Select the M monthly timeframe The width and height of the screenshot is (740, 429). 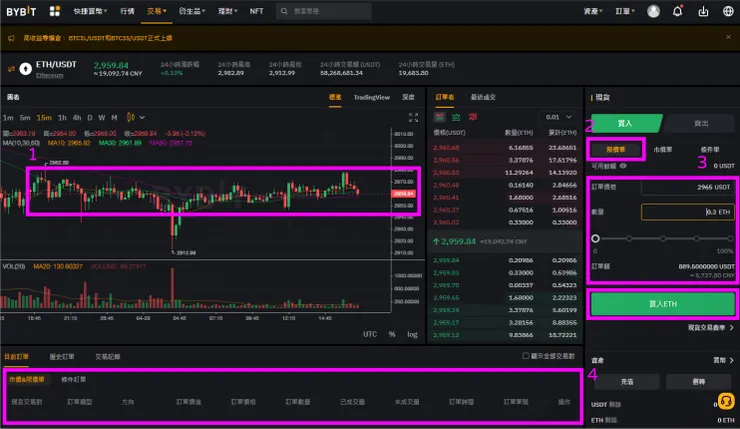(x=114, y=118)
